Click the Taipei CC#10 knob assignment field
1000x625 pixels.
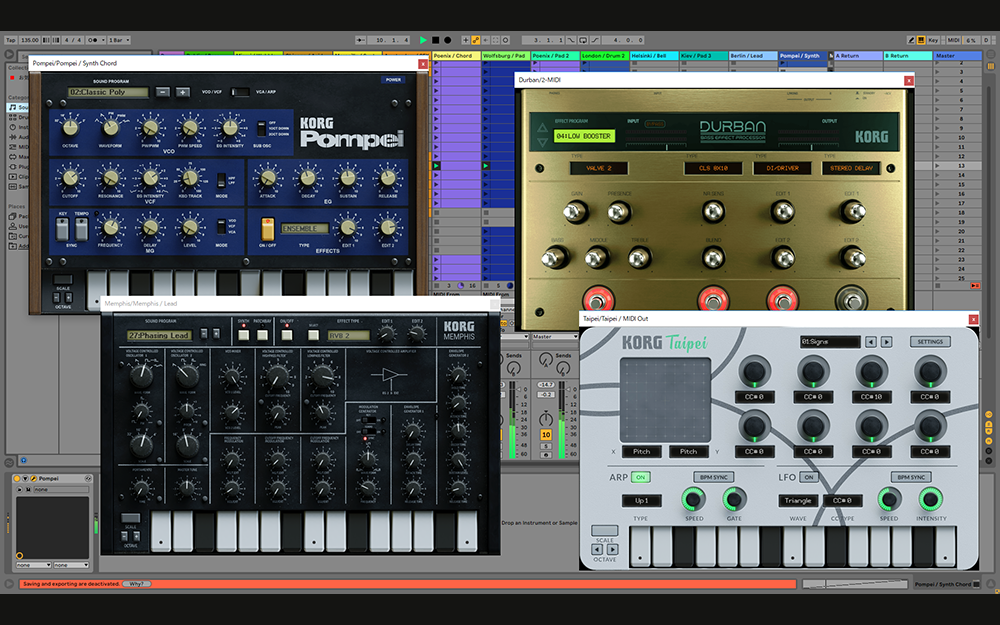pos(871,397)
